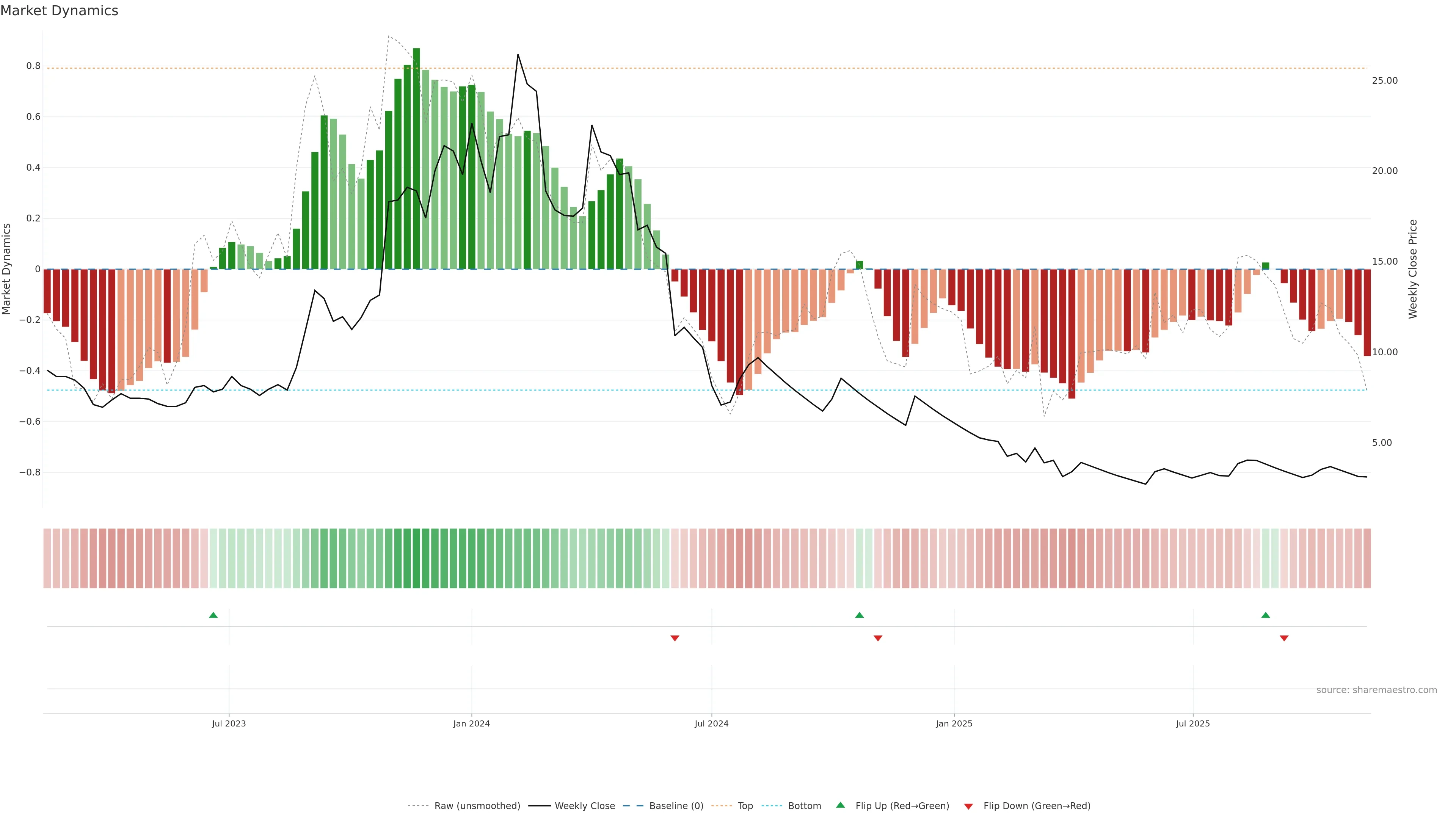Click the 2025 red flip-down triangle marker
1456x819 pixels.
click(1284, 638)
